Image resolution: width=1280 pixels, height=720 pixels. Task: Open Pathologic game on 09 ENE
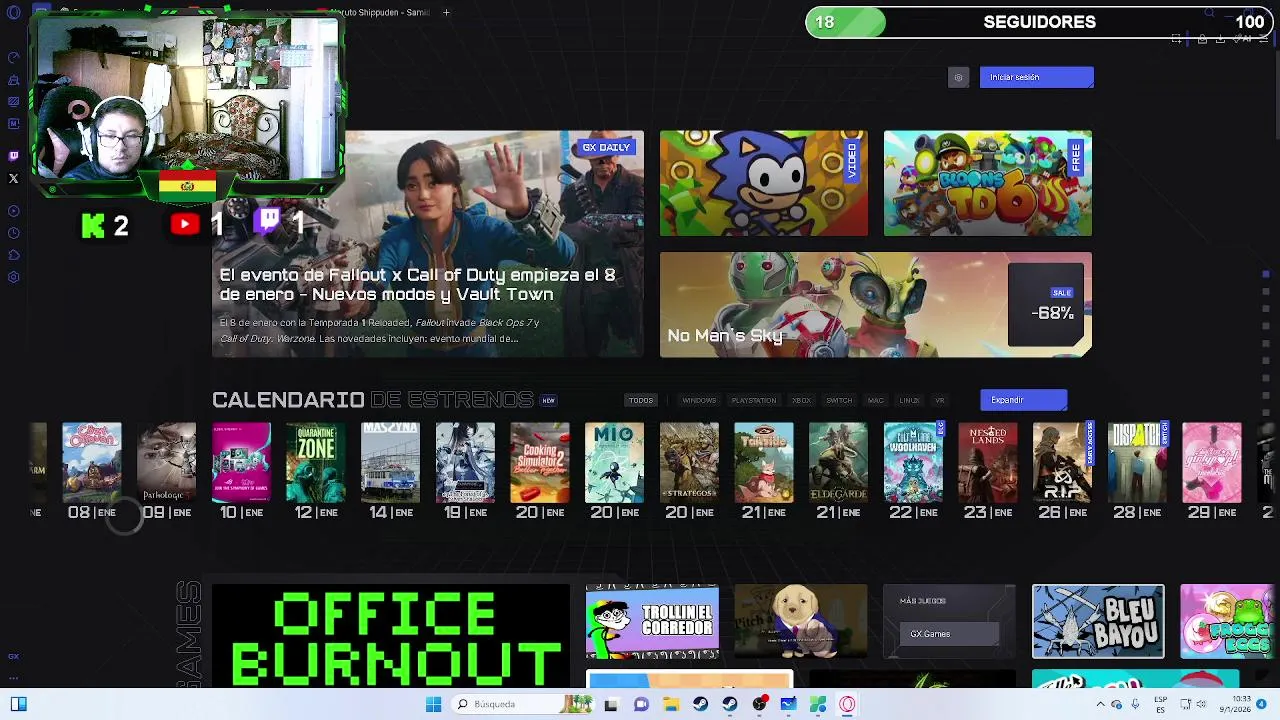tap(166, 463)
